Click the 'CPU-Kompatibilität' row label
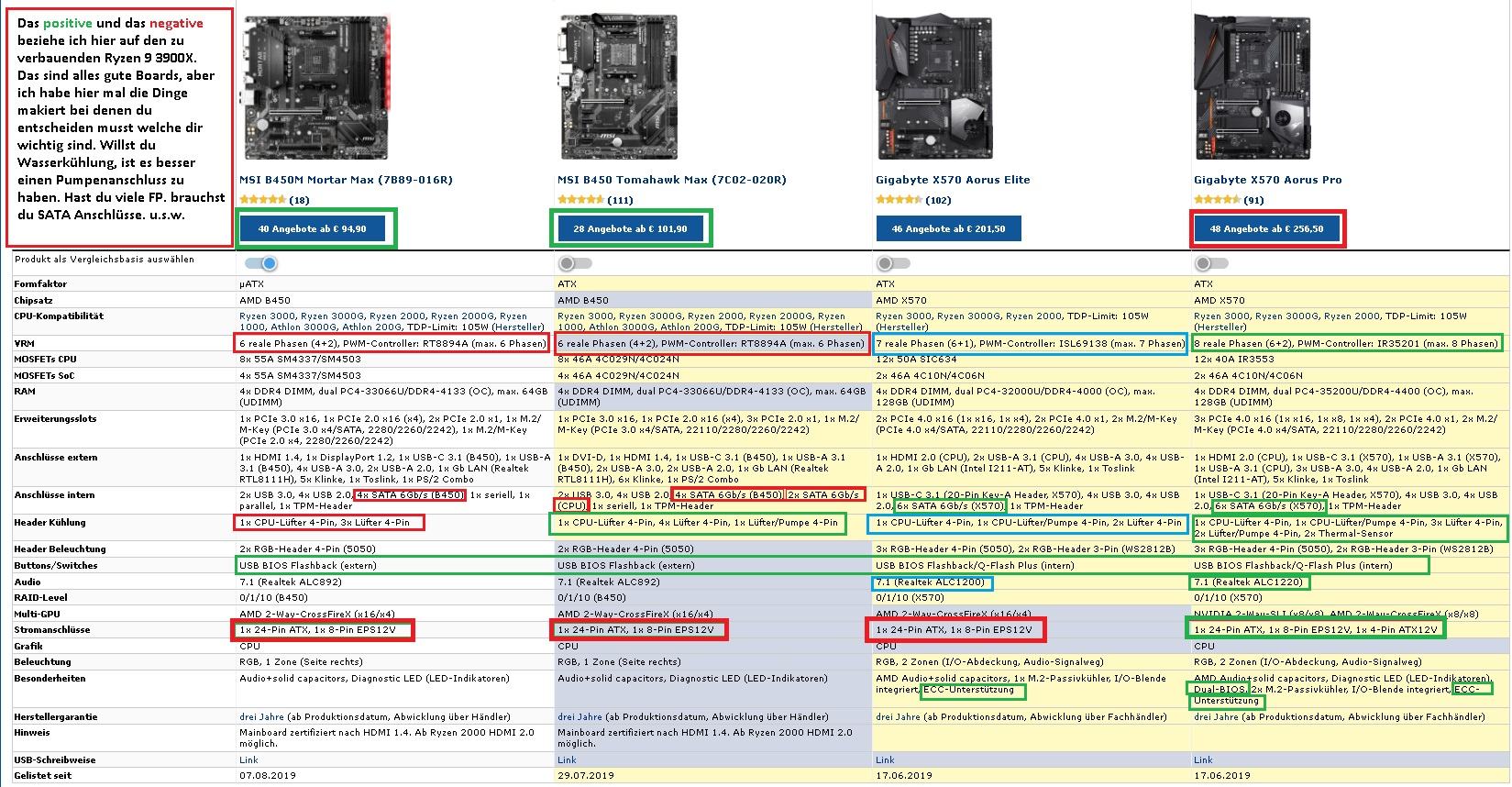1512x787 pixels. [x=59, y=316]
